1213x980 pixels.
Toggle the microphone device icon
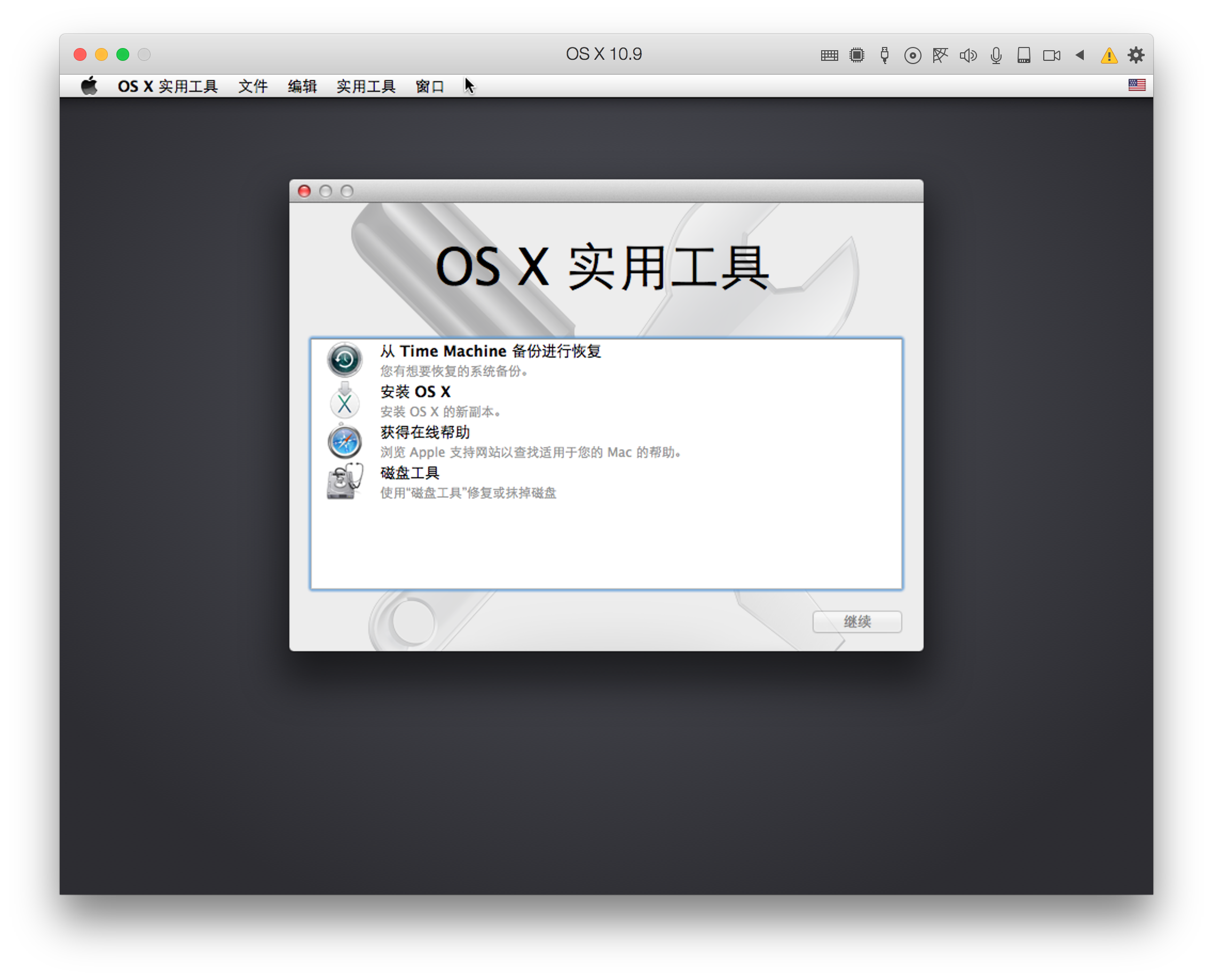coord(996,55)
